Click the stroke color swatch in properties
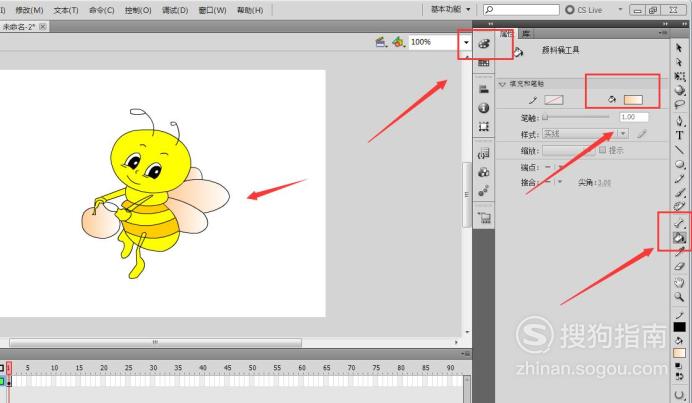This screenshot has width=692, height=403. pyautogui.click(x=554, y=100)
